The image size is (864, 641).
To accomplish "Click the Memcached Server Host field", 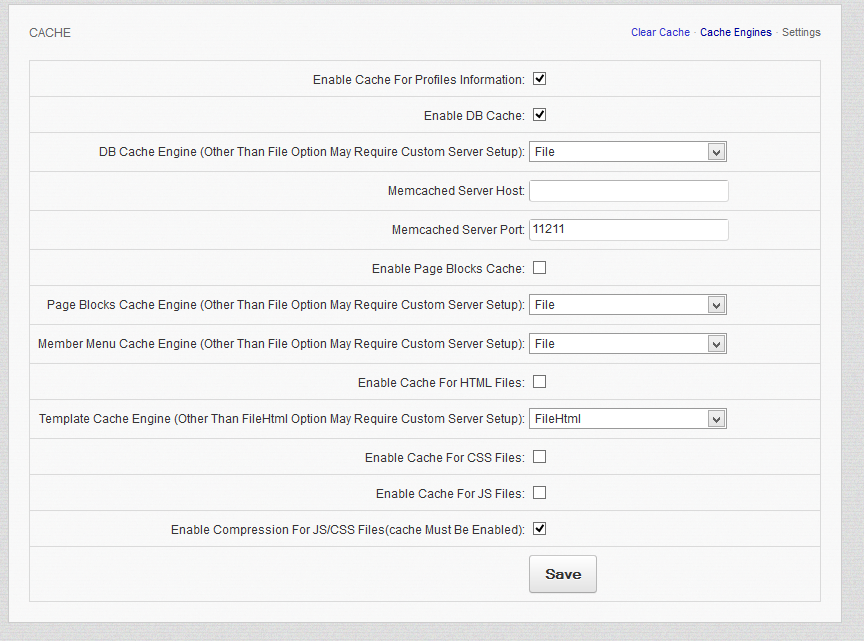I will point(628,191).
